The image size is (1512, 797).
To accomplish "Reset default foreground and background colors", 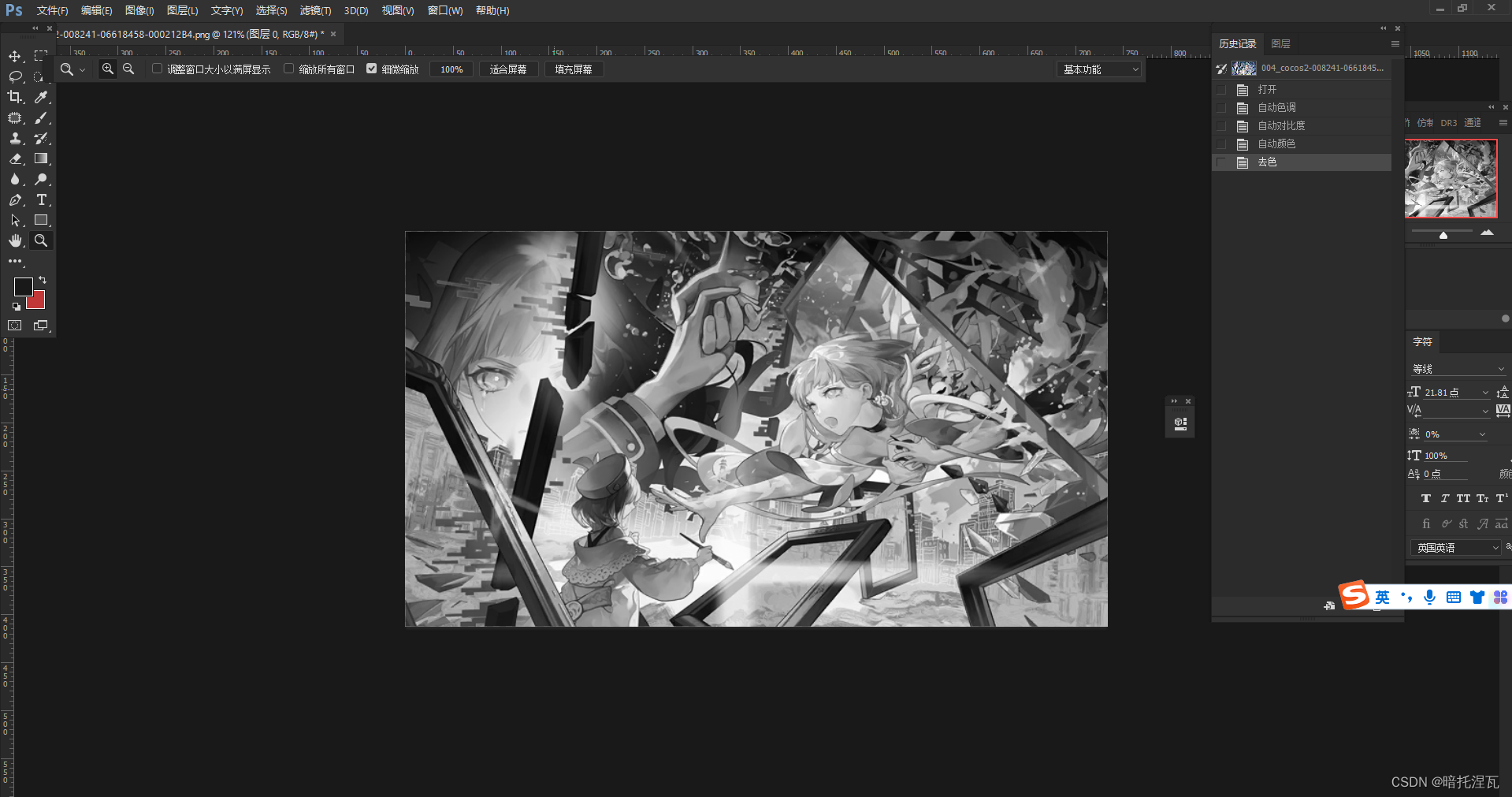I will tap(16, 307).
